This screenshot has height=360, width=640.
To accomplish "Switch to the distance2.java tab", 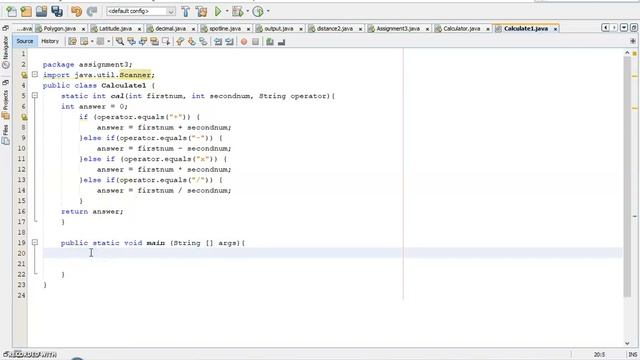I will pos(335,29).
